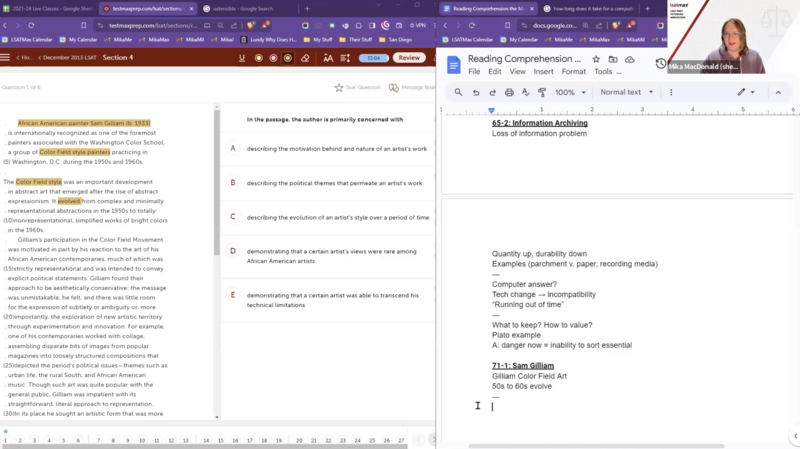
Task: Select the eraser tool in LSAT toolbar
Action: tap(306, 58)
